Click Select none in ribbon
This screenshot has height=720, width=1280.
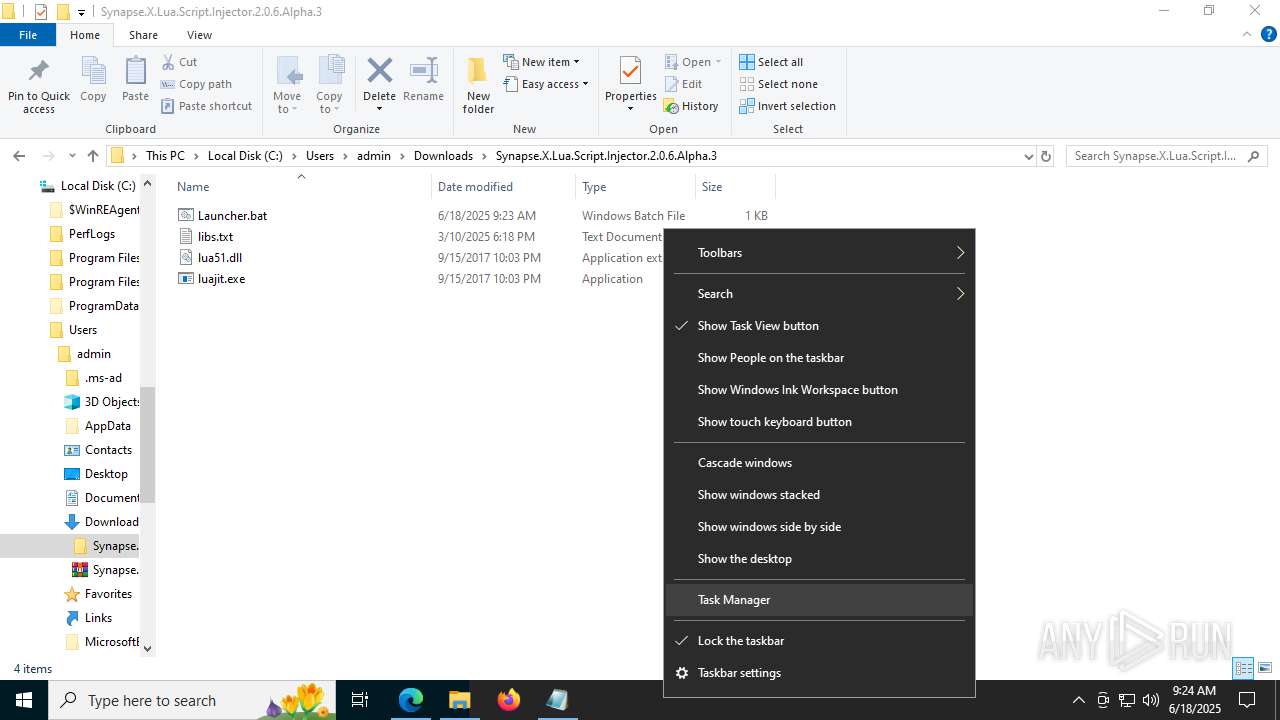click(778, 84)
